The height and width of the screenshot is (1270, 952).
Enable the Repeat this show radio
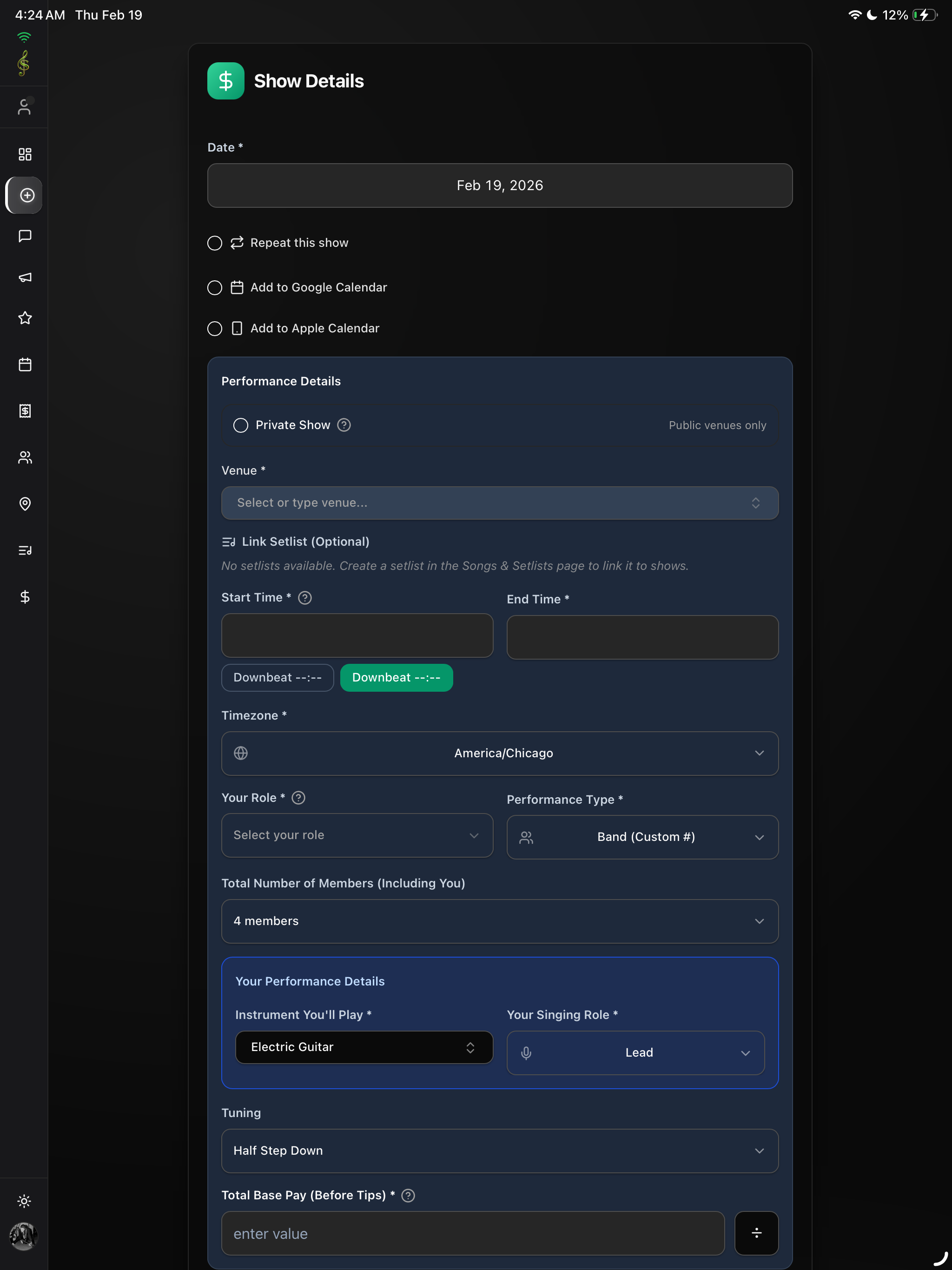(x=215, y=243)
